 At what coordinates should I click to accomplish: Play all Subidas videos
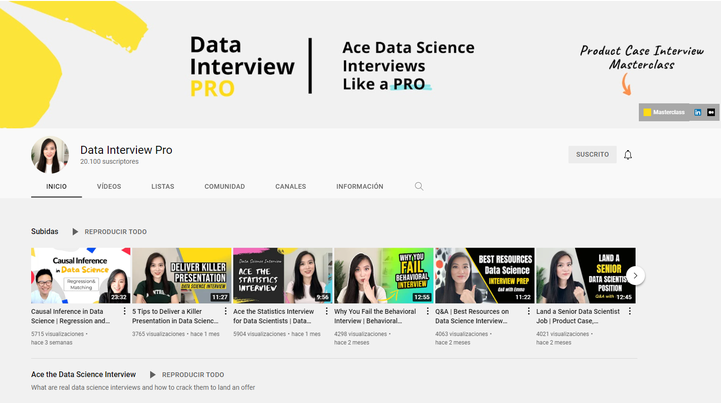point(109,231)
